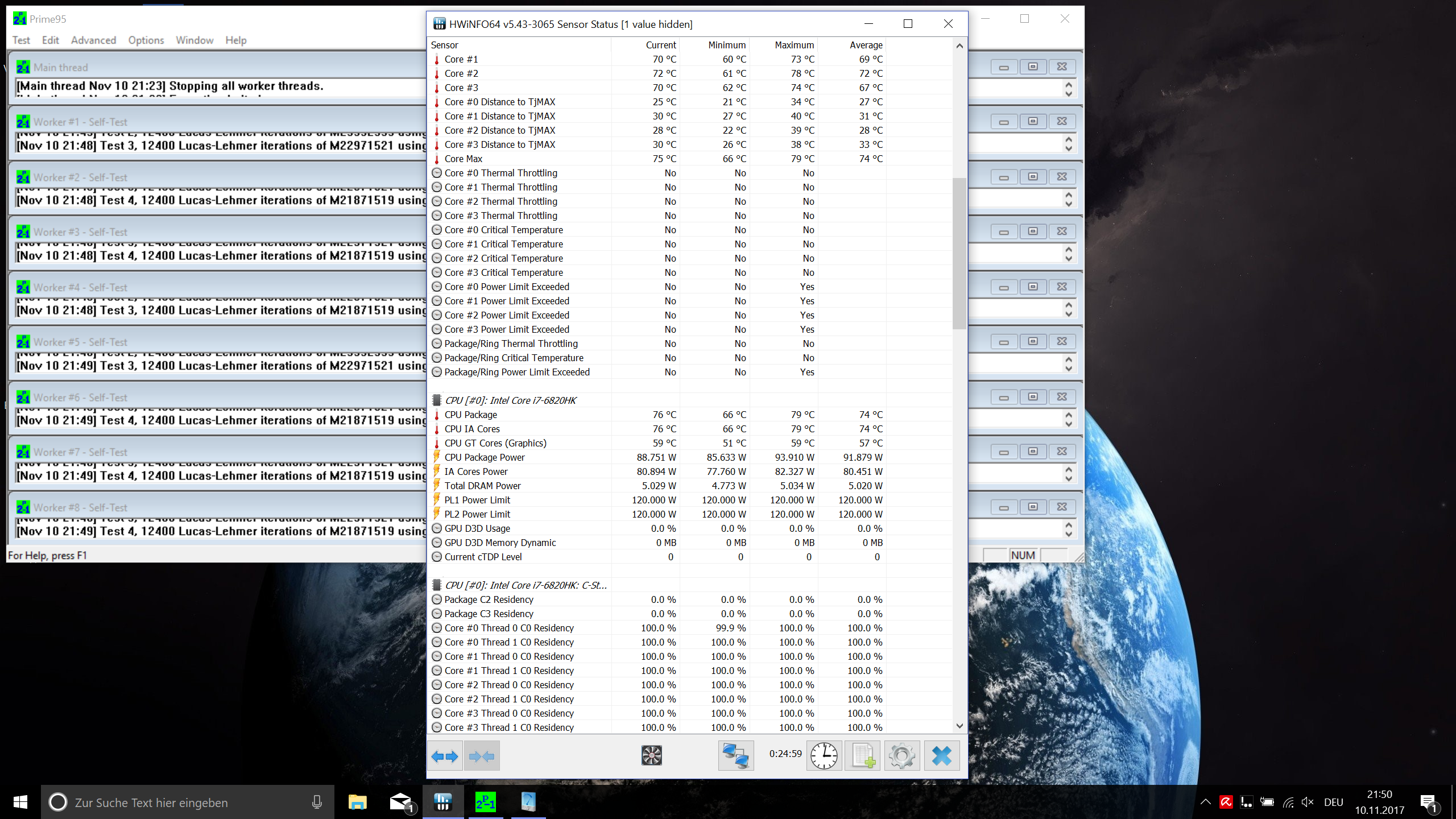Viewport: 1456px width, 819px height.
Task: Click the remote monitoring computers icon
Action: coord(735,756)
